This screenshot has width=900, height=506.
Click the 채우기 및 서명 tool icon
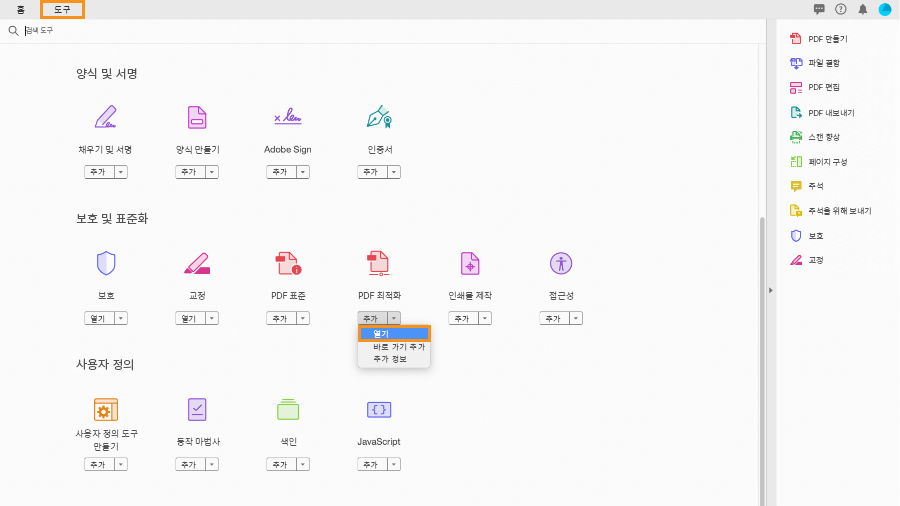pos(105,117)
